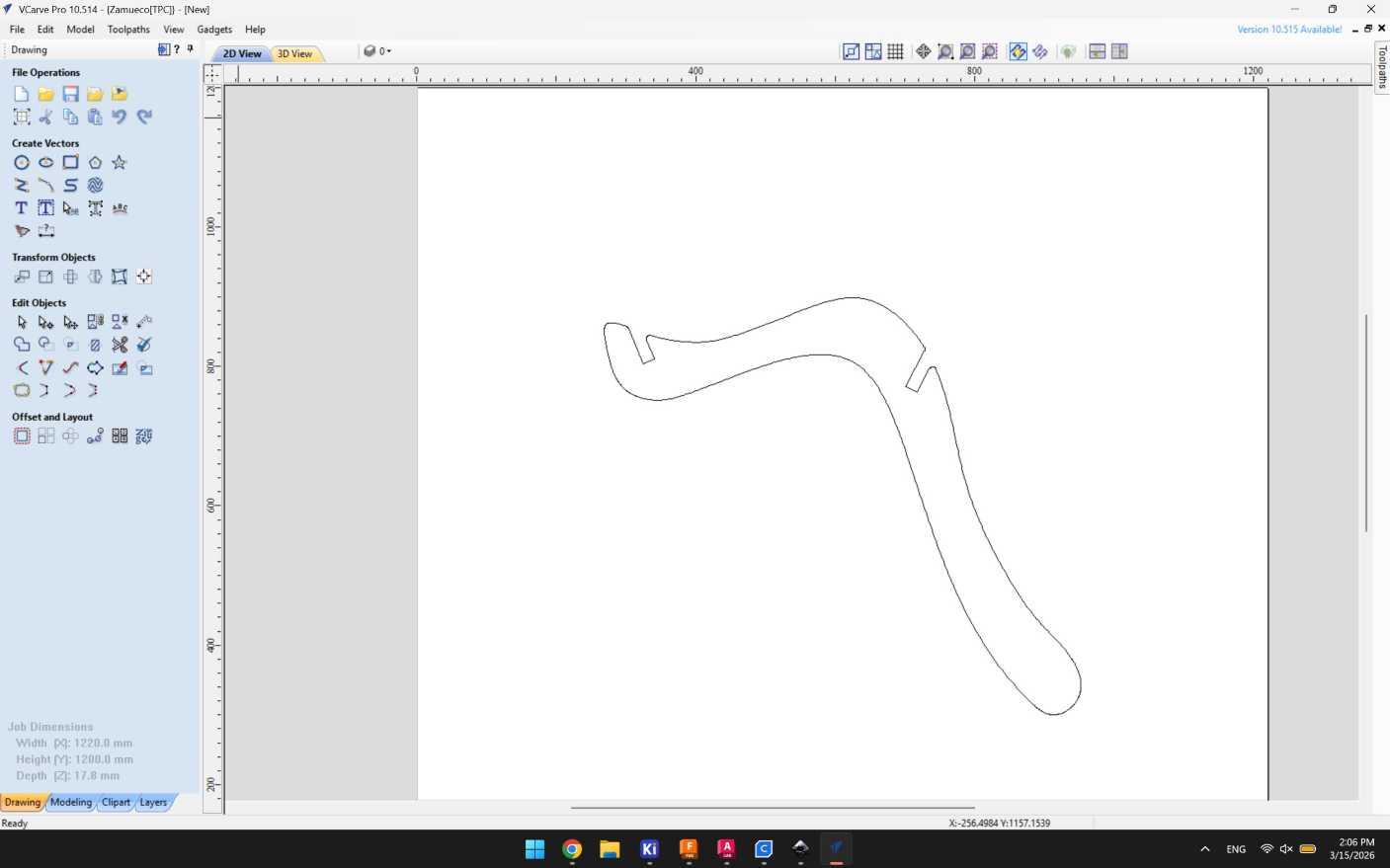Open the Offset Vectors tool
This screenshot has width=1390, height=868.
point(21,435)
